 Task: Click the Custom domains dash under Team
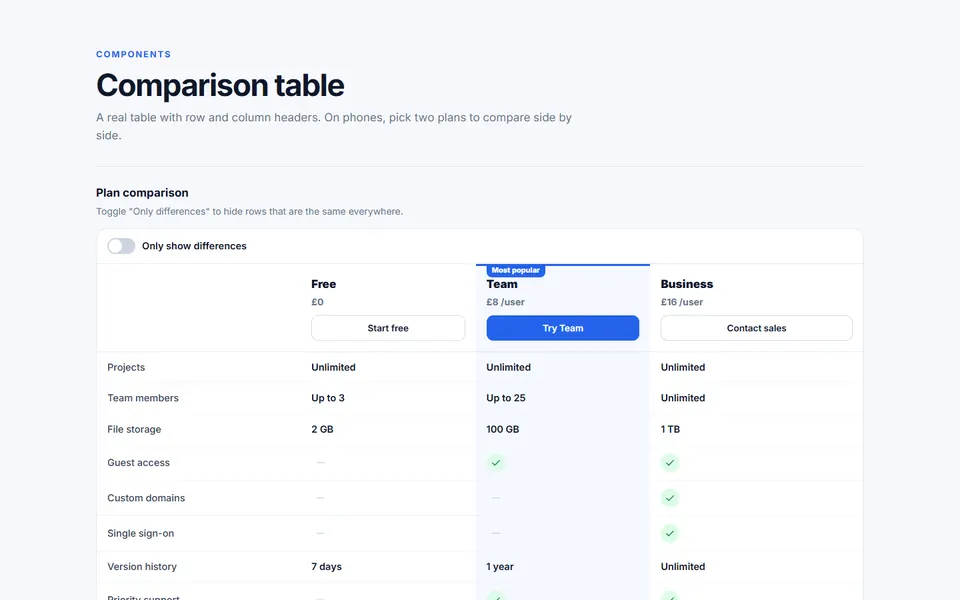tap(496, 498)
